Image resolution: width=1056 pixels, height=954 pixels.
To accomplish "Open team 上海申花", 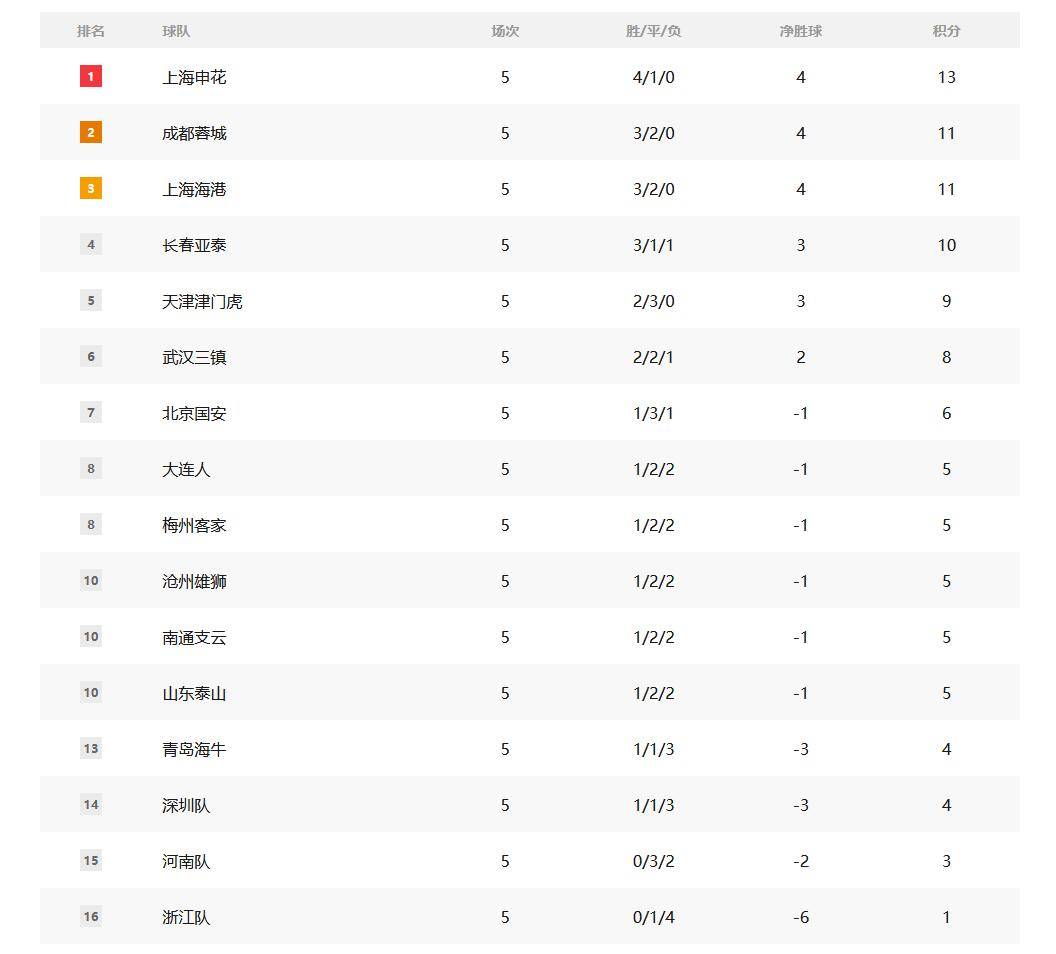I will (194, 77).
